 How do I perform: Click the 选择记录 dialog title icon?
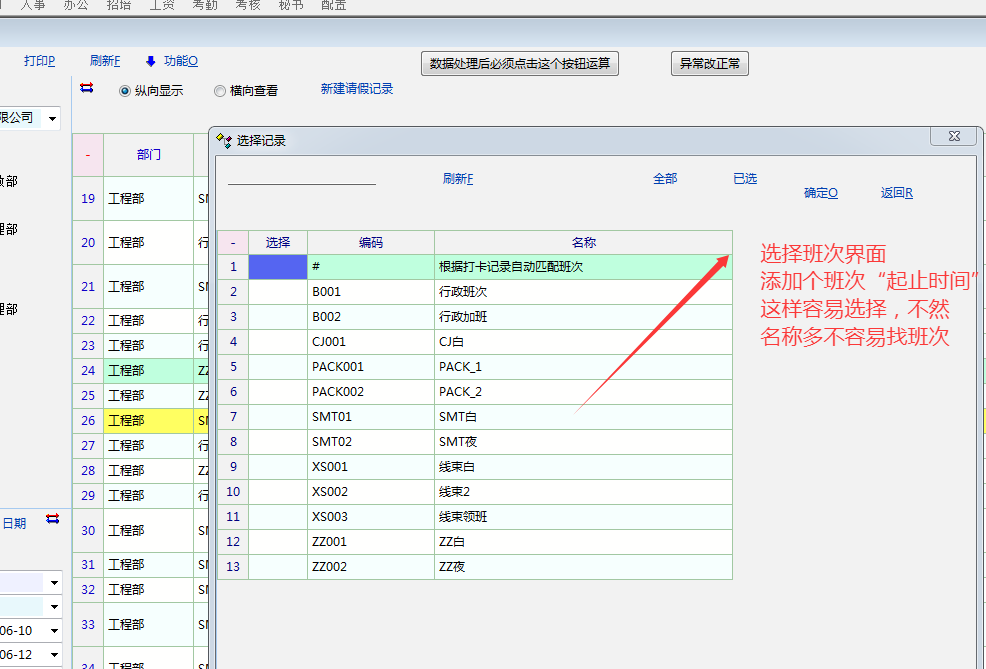[x=224, y=140]
